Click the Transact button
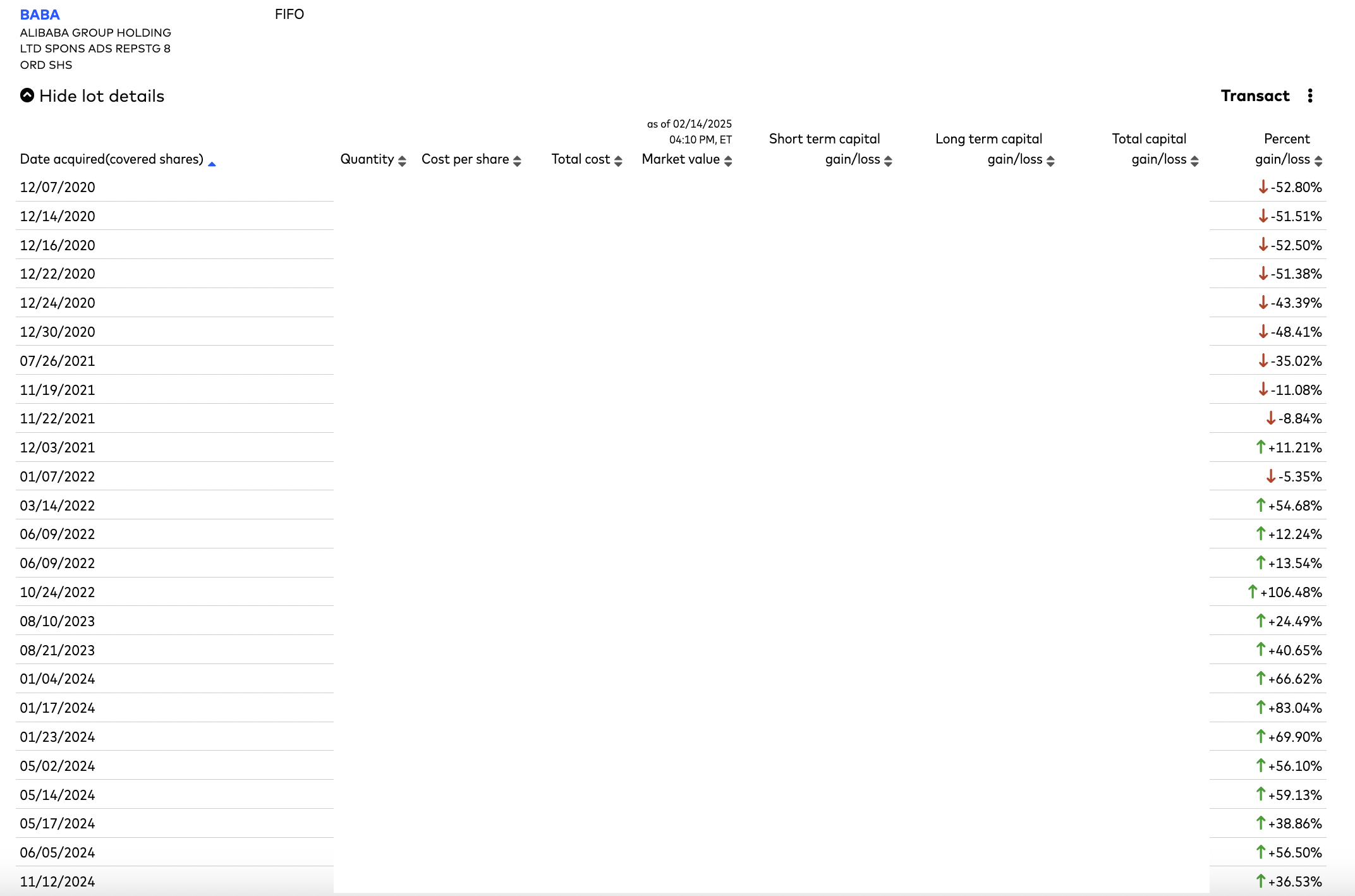This screenshot has height=896, width=1355. pos(1255,96)
